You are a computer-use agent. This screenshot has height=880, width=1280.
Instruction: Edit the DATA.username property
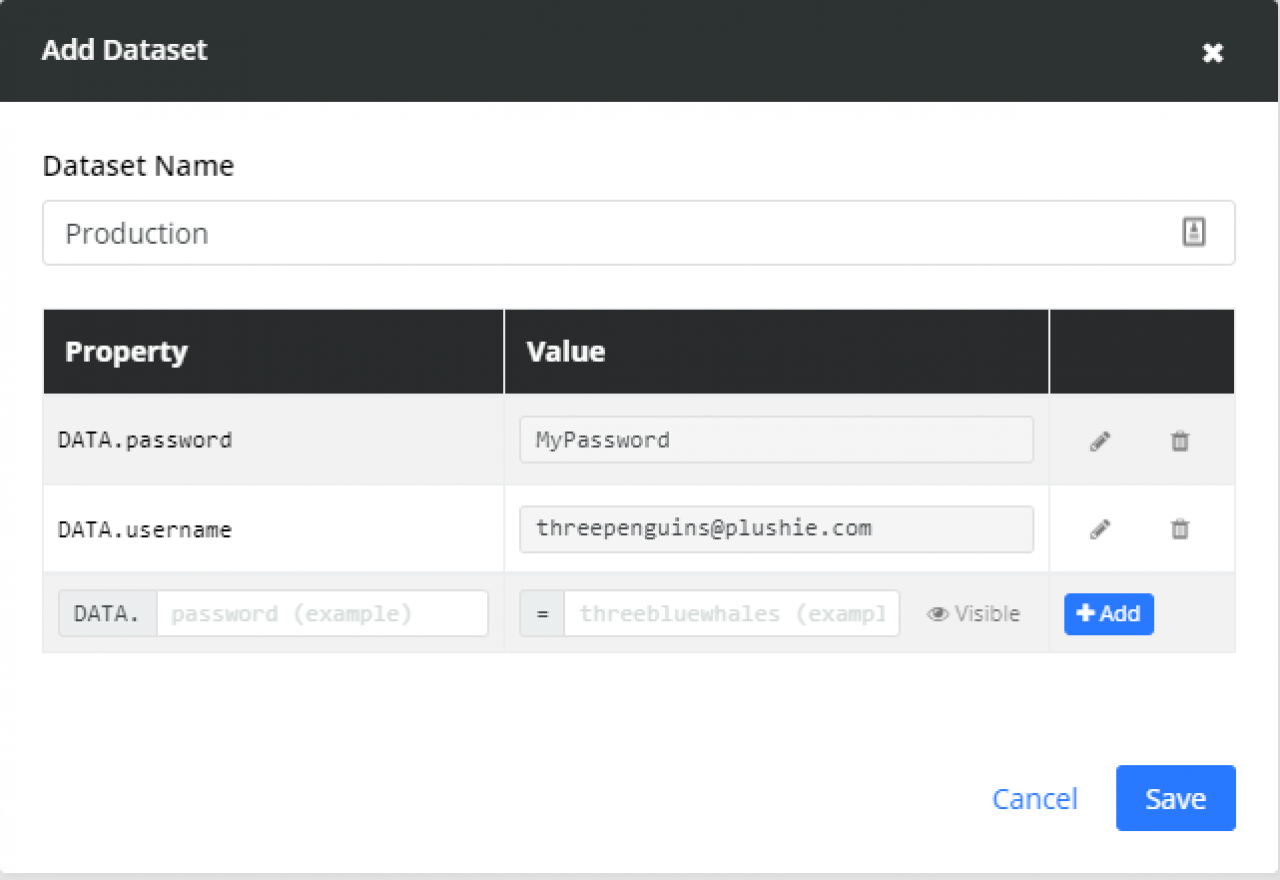coord(1099,529)
